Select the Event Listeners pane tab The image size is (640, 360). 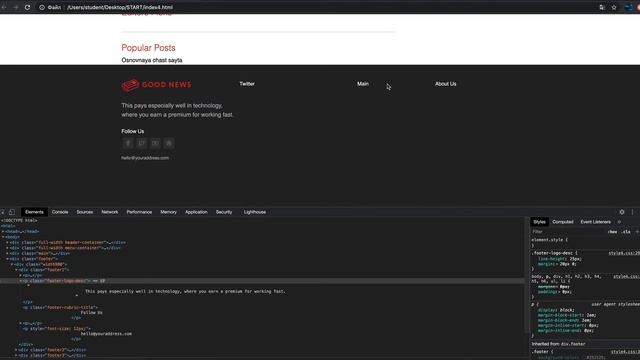[596, 222]
